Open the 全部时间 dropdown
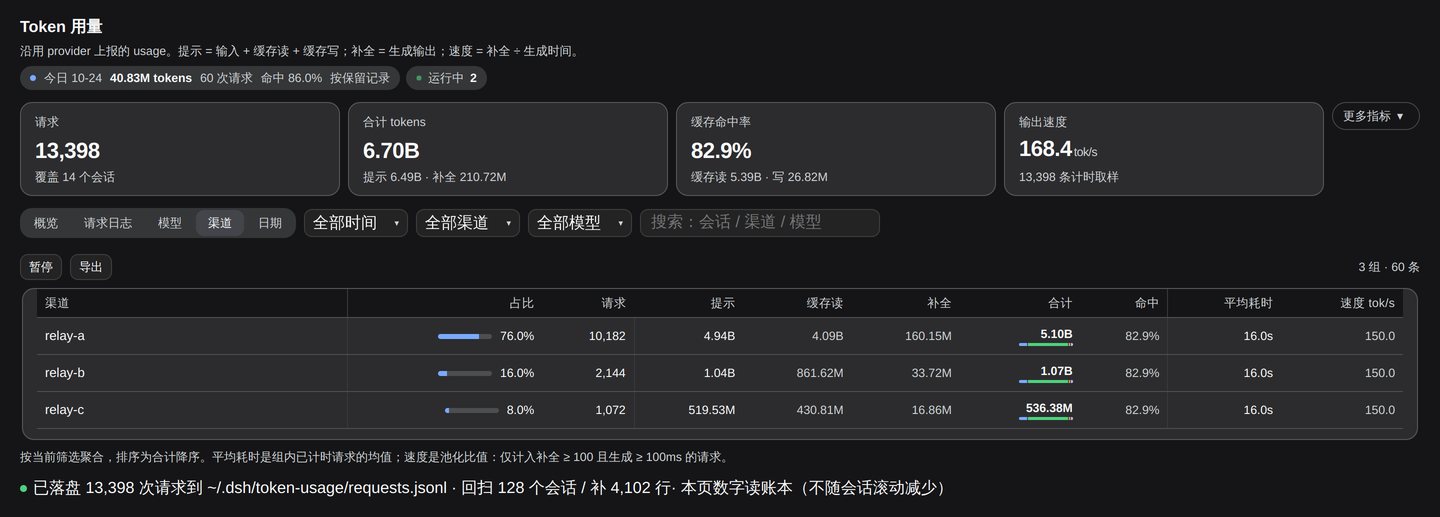Image resolution: width=1440 pixels, height=517 pixels. point(356,223)
